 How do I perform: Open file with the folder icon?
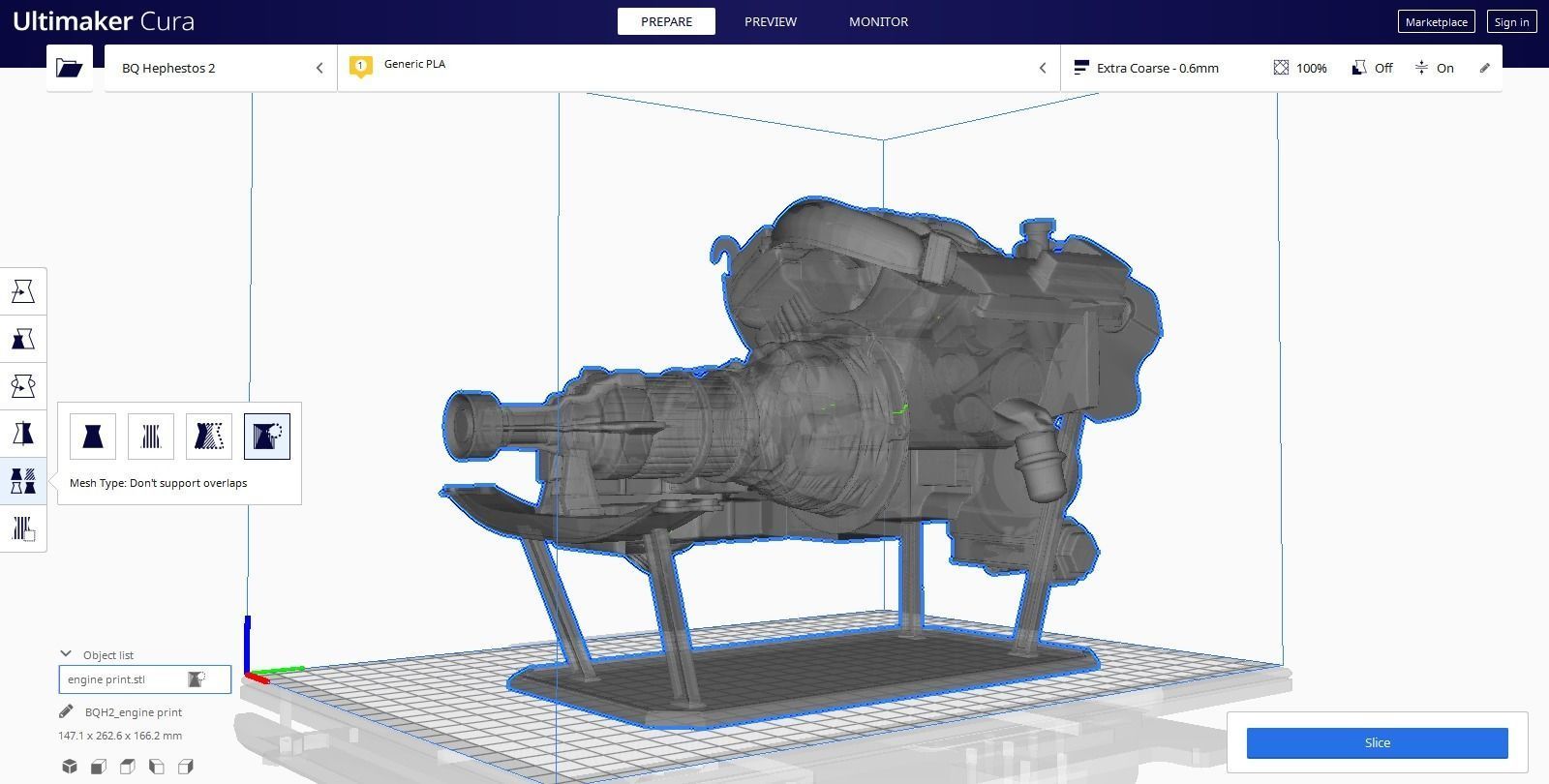coord(69,68)
